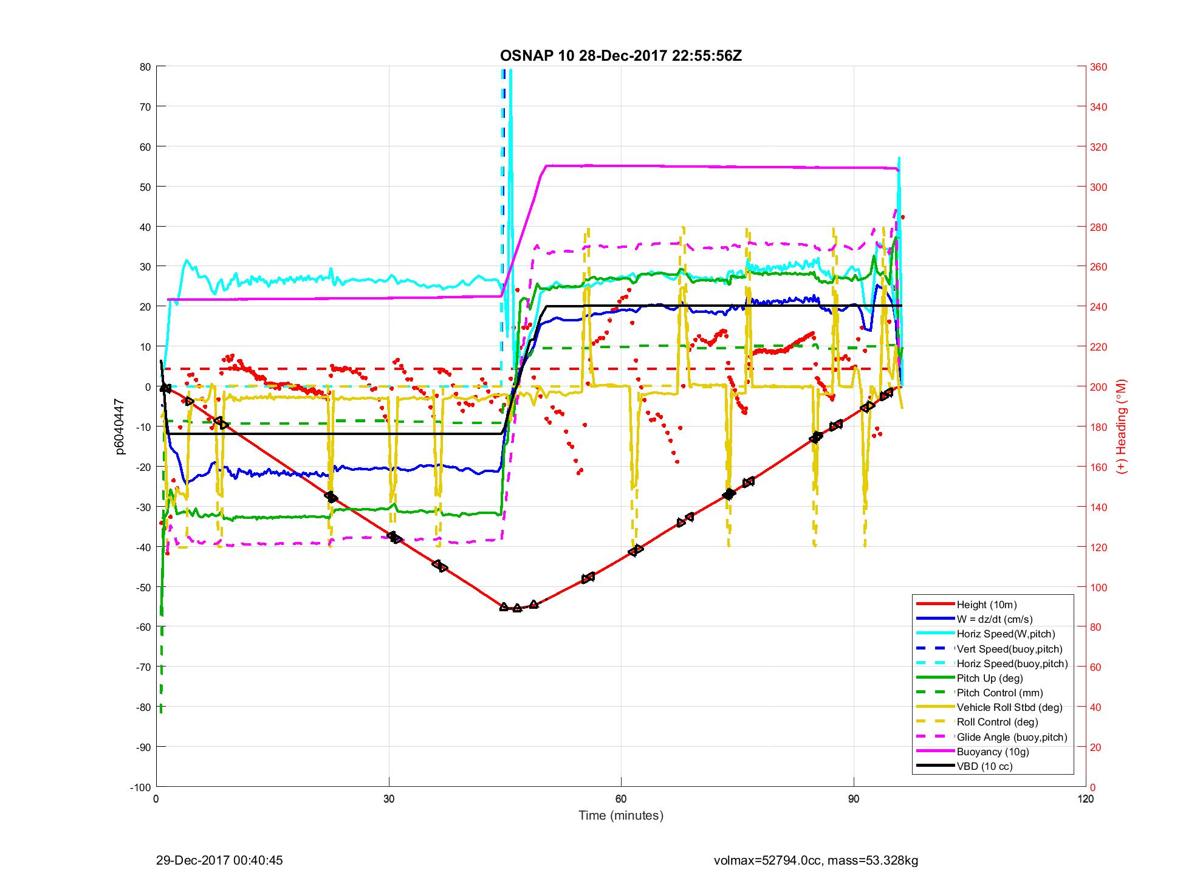1200x885 pixels.
Task: Click the black 10 tick label
Action: [144, 347]
